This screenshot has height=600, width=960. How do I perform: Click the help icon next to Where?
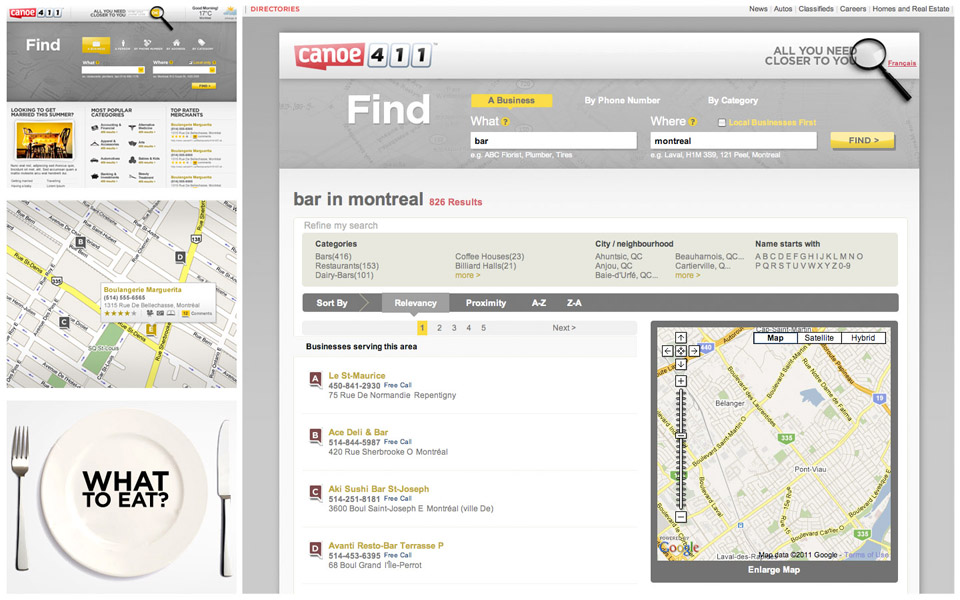[694, 122]
